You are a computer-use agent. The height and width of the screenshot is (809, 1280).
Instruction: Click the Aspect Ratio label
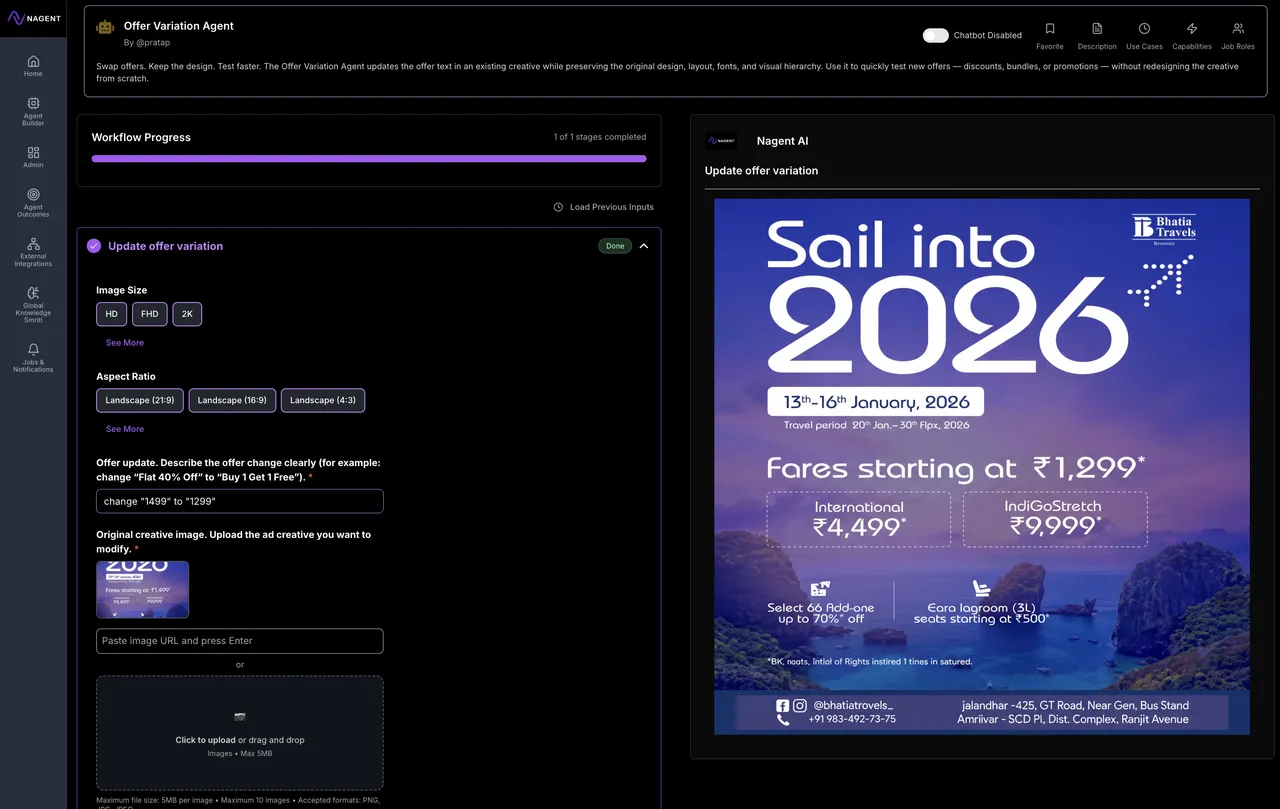[126, 376]
